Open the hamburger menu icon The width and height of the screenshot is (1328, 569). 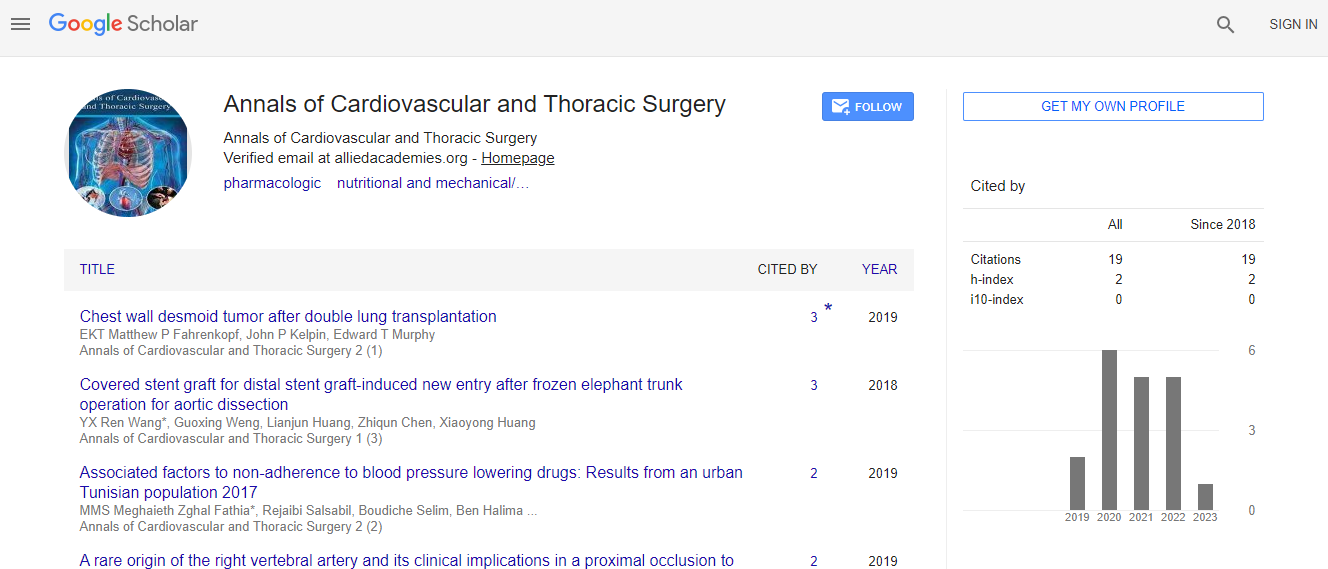click(21, 24)
